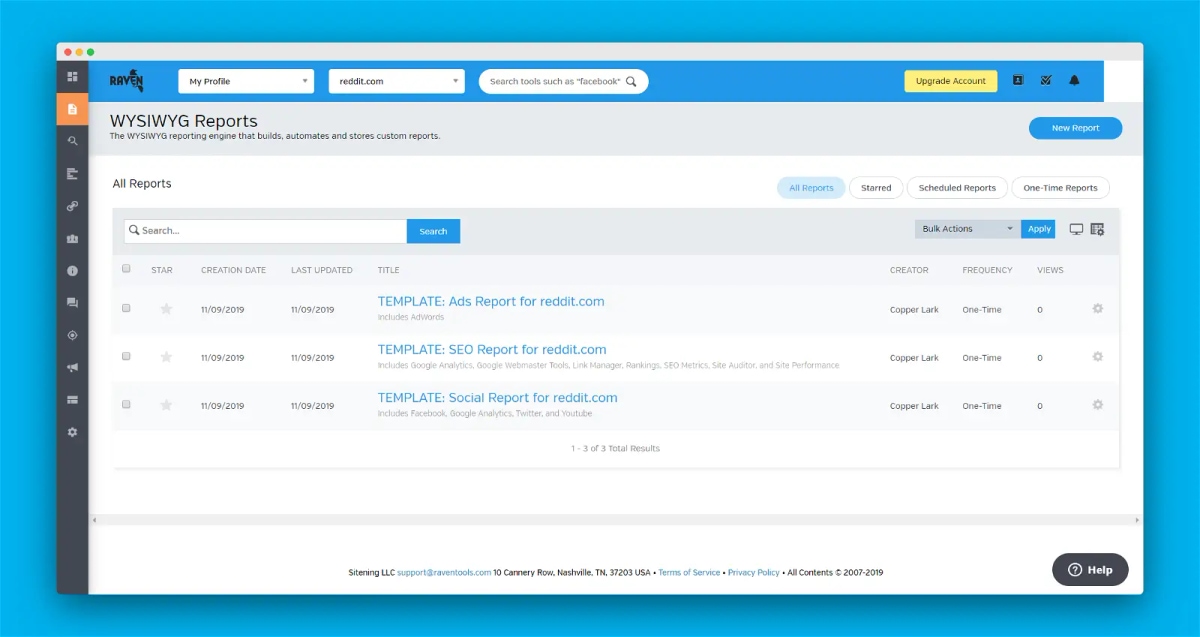The width and height of the screenshot is (1200, 637).
Task: Check the Social Report row checkbox
Action: click(126, 404)
